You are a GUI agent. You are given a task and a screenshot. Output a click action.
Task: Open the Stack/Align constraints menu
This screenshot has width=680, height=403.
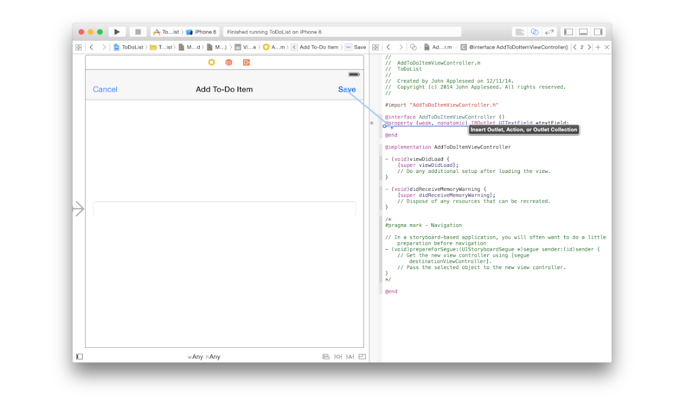tap(326, 357)
